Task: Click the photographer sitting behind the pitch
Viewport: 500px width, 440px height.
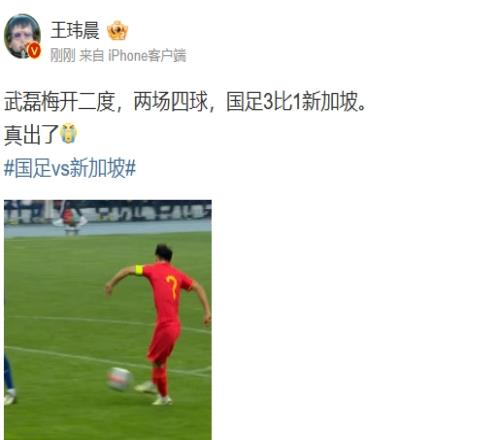Action: coord(71,221)
